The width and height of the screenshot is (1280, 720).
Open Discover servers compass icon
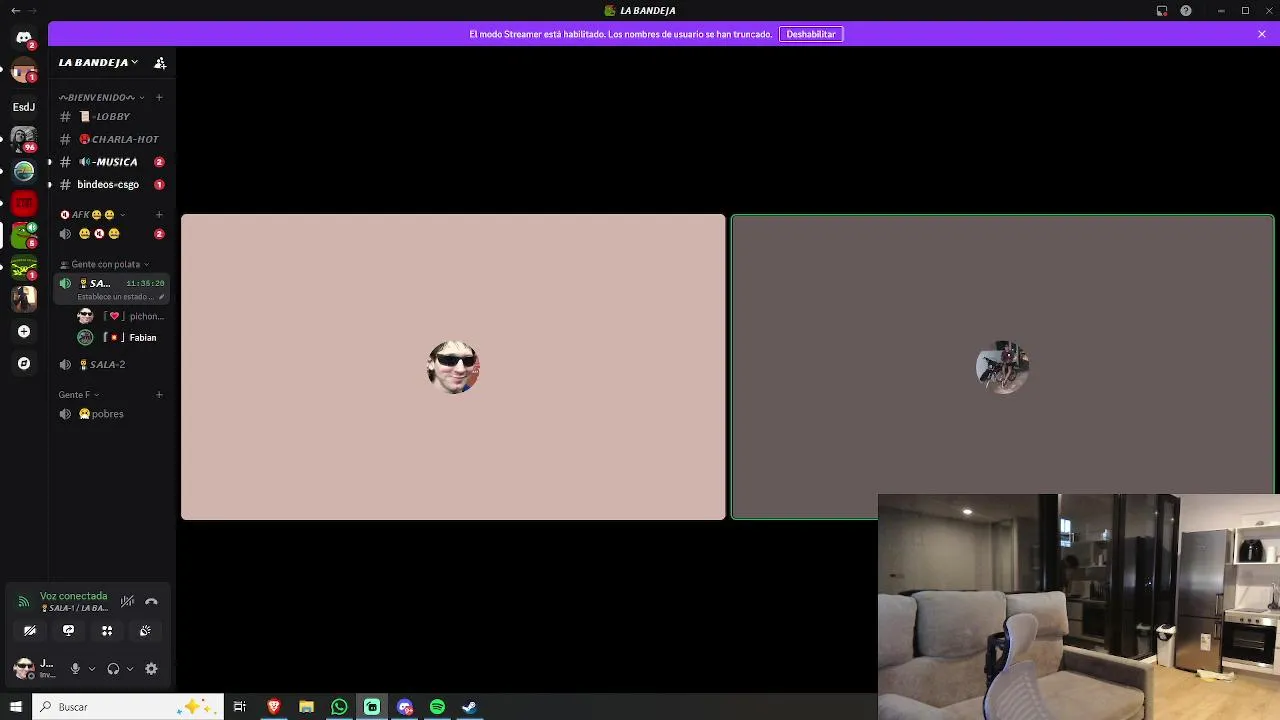pos(24,364)
